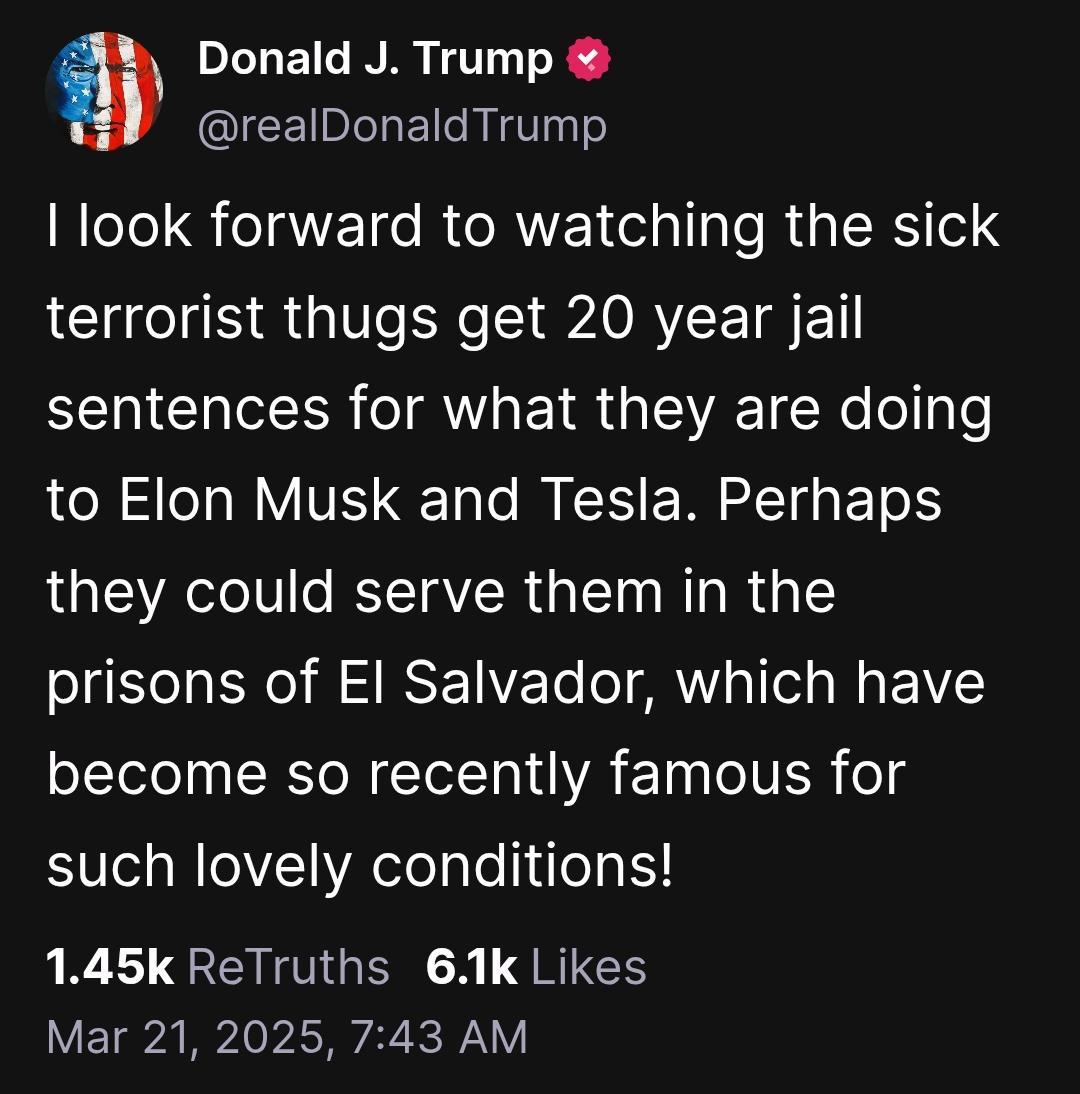Open the @realDonaldTrump handle link
This screenshot has height=1094, width=1080.
[x=402, y=127]
